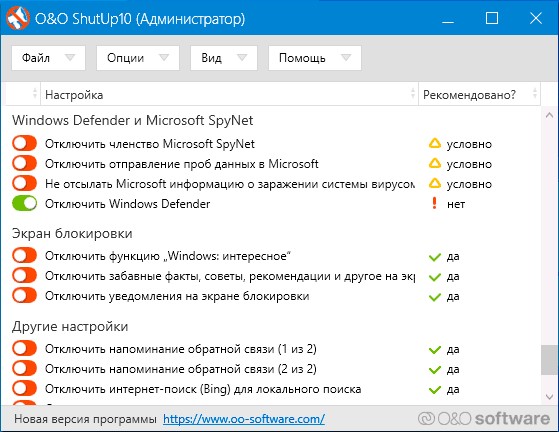Image resolution: width=559 pixels, height=432 pixels.
Task: Select 'Отключить уведомления на экране блокировки' text
Action: pyautogui.click(x=177, y=296)
